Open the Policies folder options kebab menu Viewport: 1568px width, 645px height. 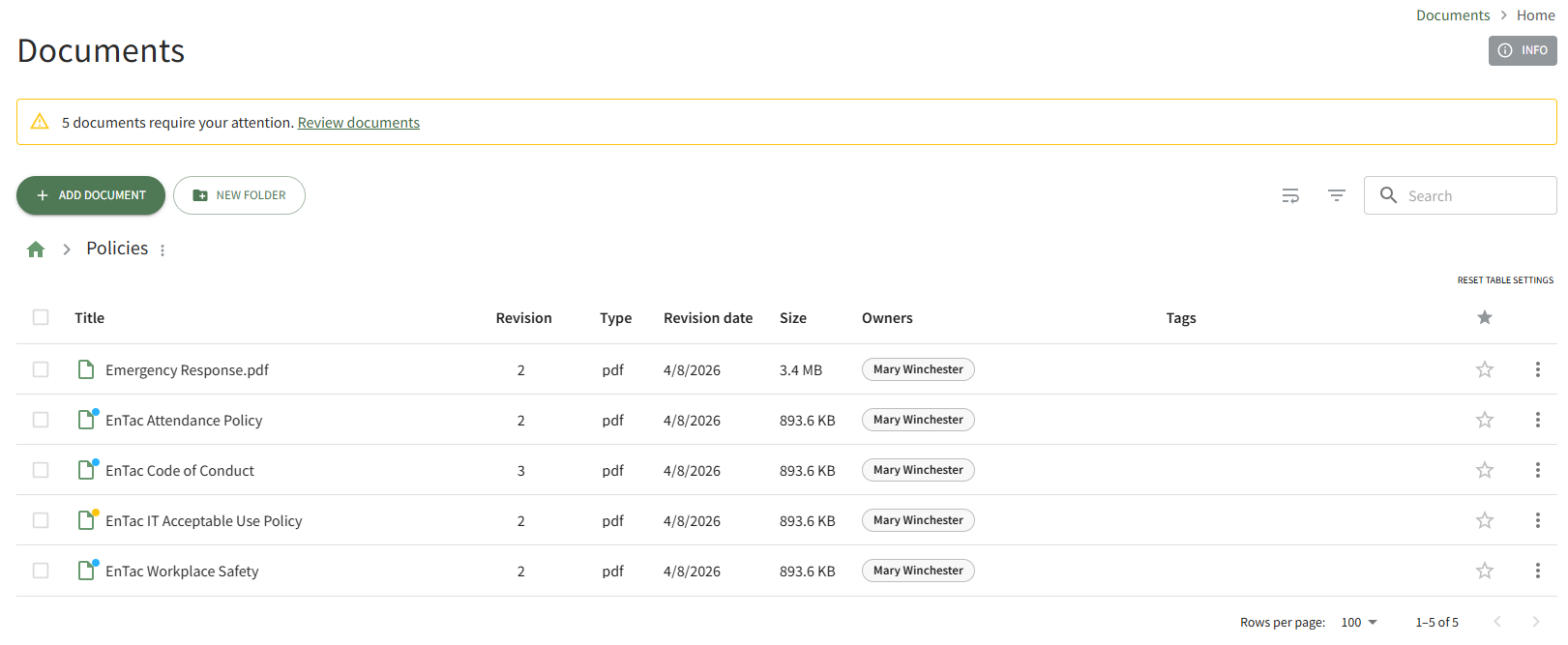(x=163, y=250)
